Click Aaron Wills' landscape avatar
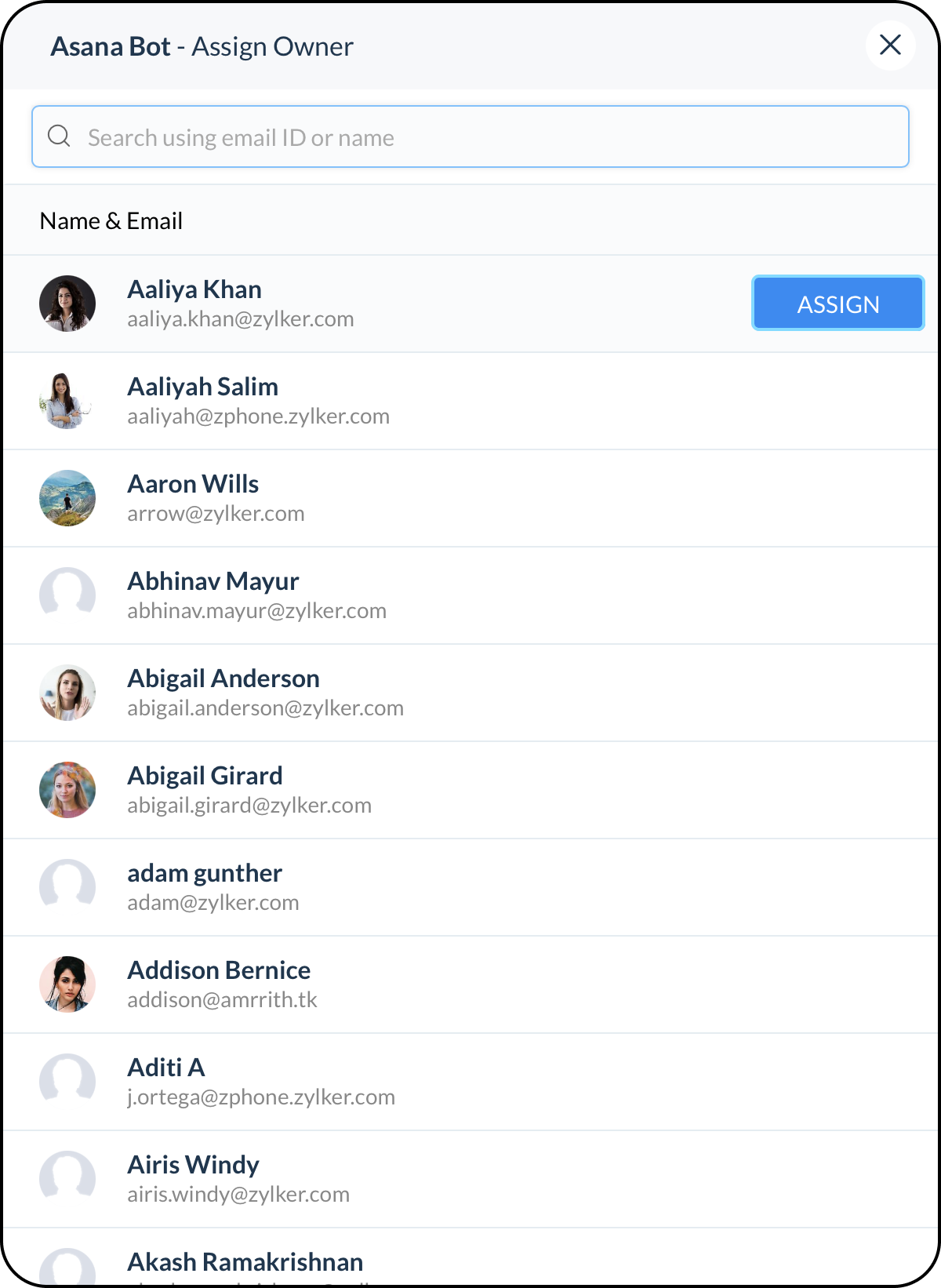This screenshot has height=1288, width=941. point(67,498)
